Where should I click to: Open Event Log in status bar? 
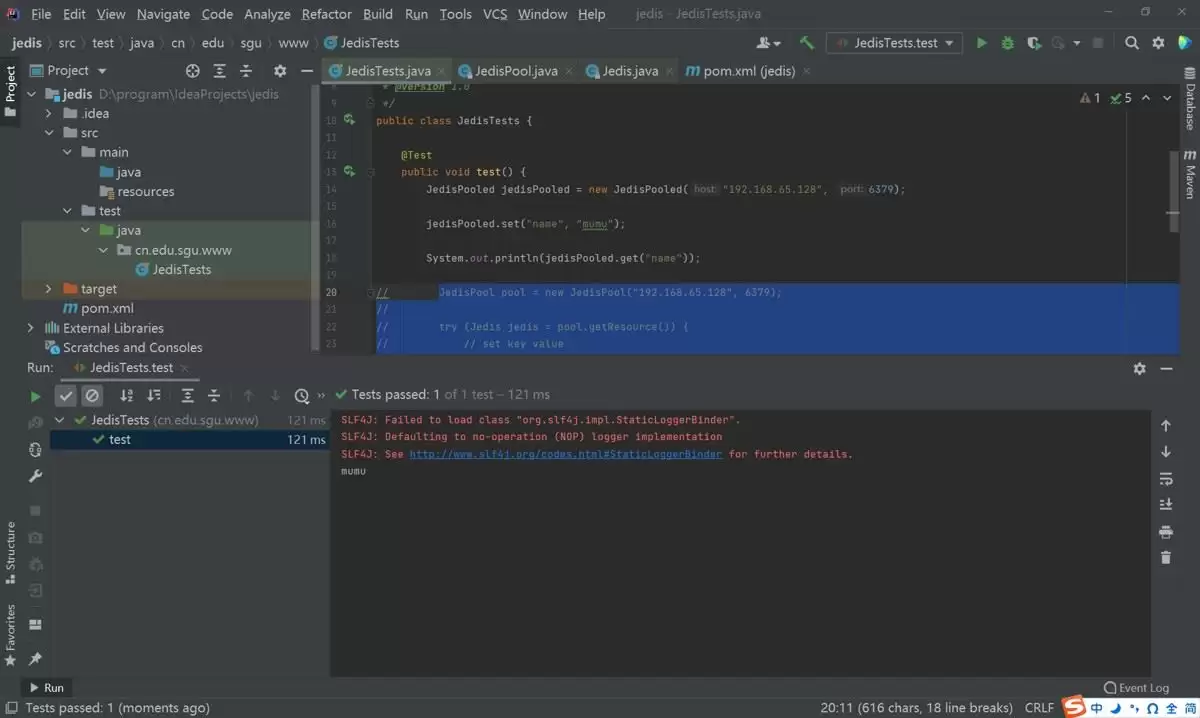pos(1136,688)
